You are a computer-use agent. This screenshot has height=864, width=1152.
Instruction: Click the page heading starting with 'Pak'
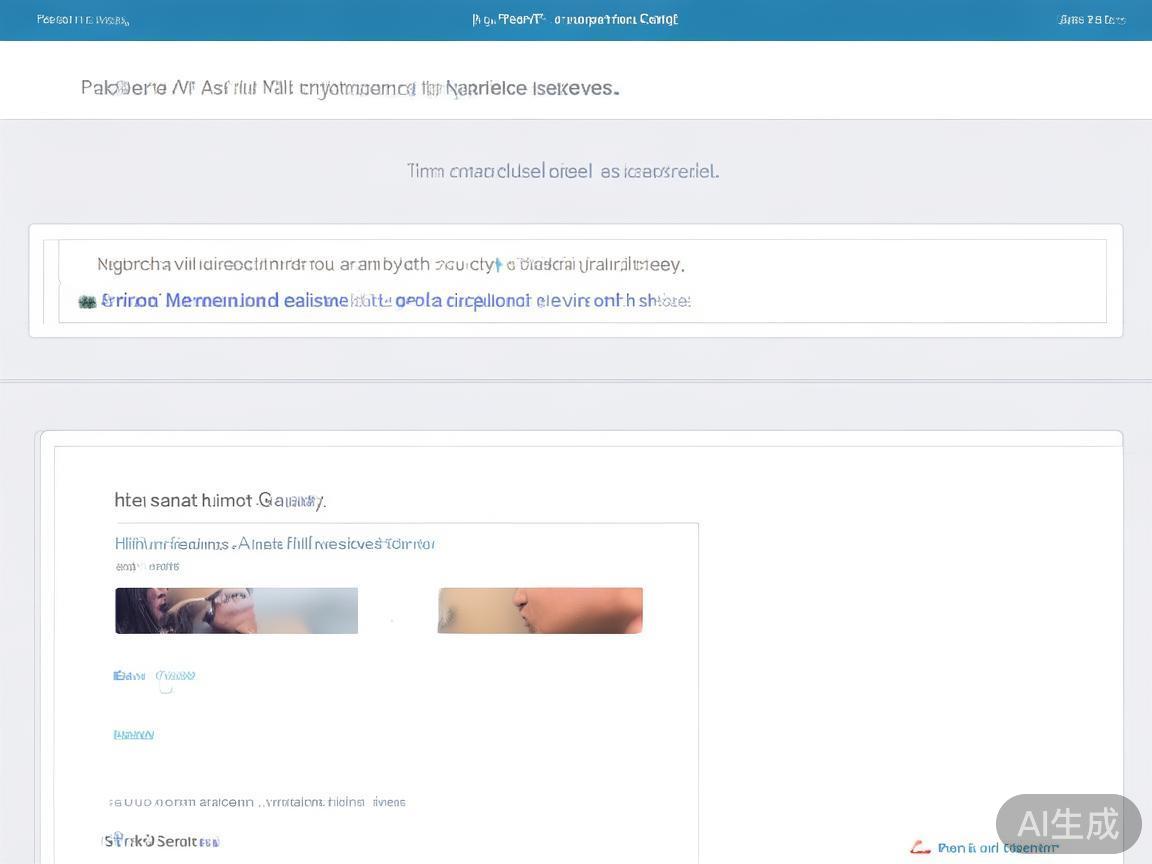click(x=350, y=88)
